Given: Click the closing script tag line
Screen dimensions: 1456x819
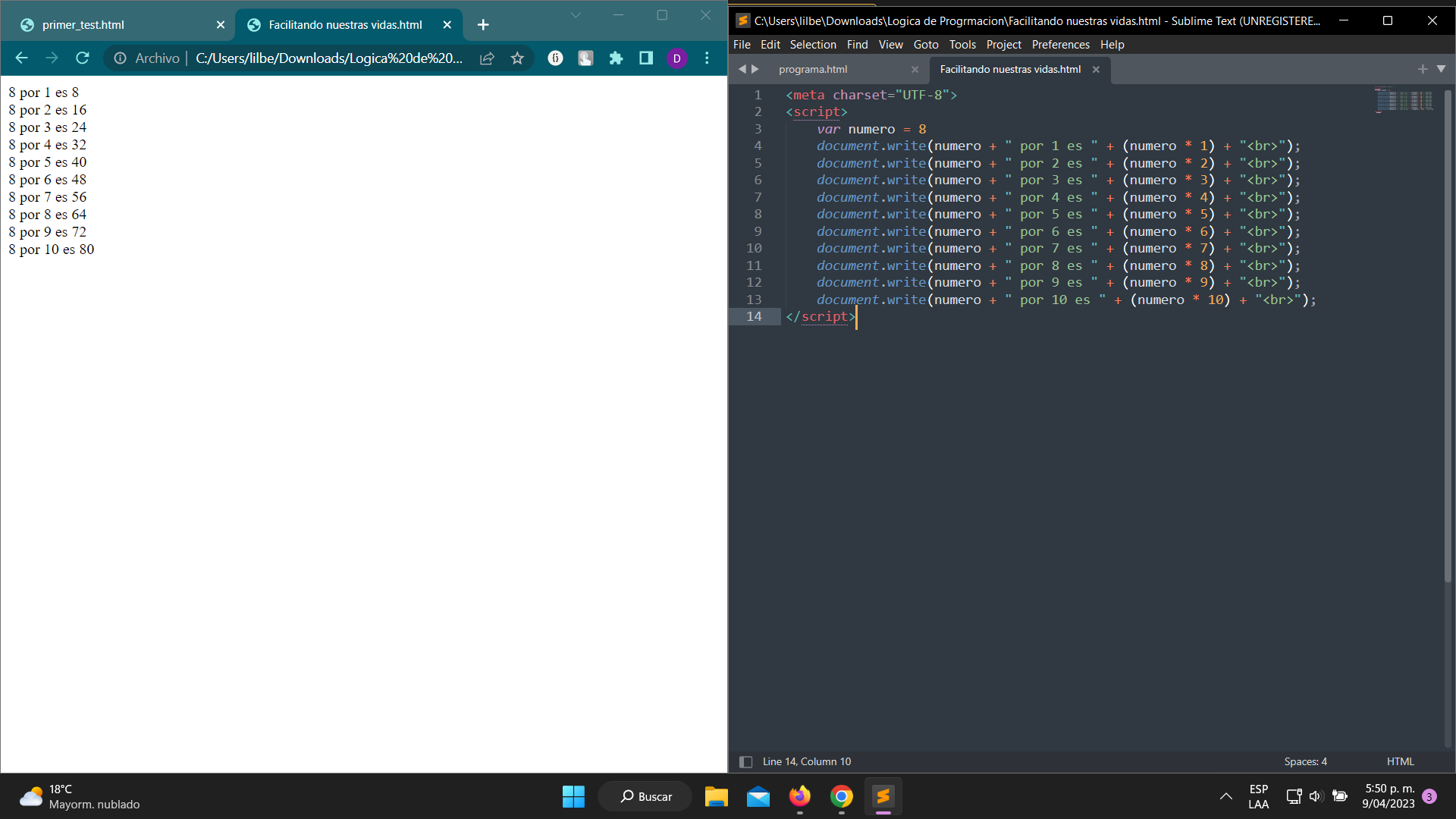Looking at the screenshot, I should point(821,316).
